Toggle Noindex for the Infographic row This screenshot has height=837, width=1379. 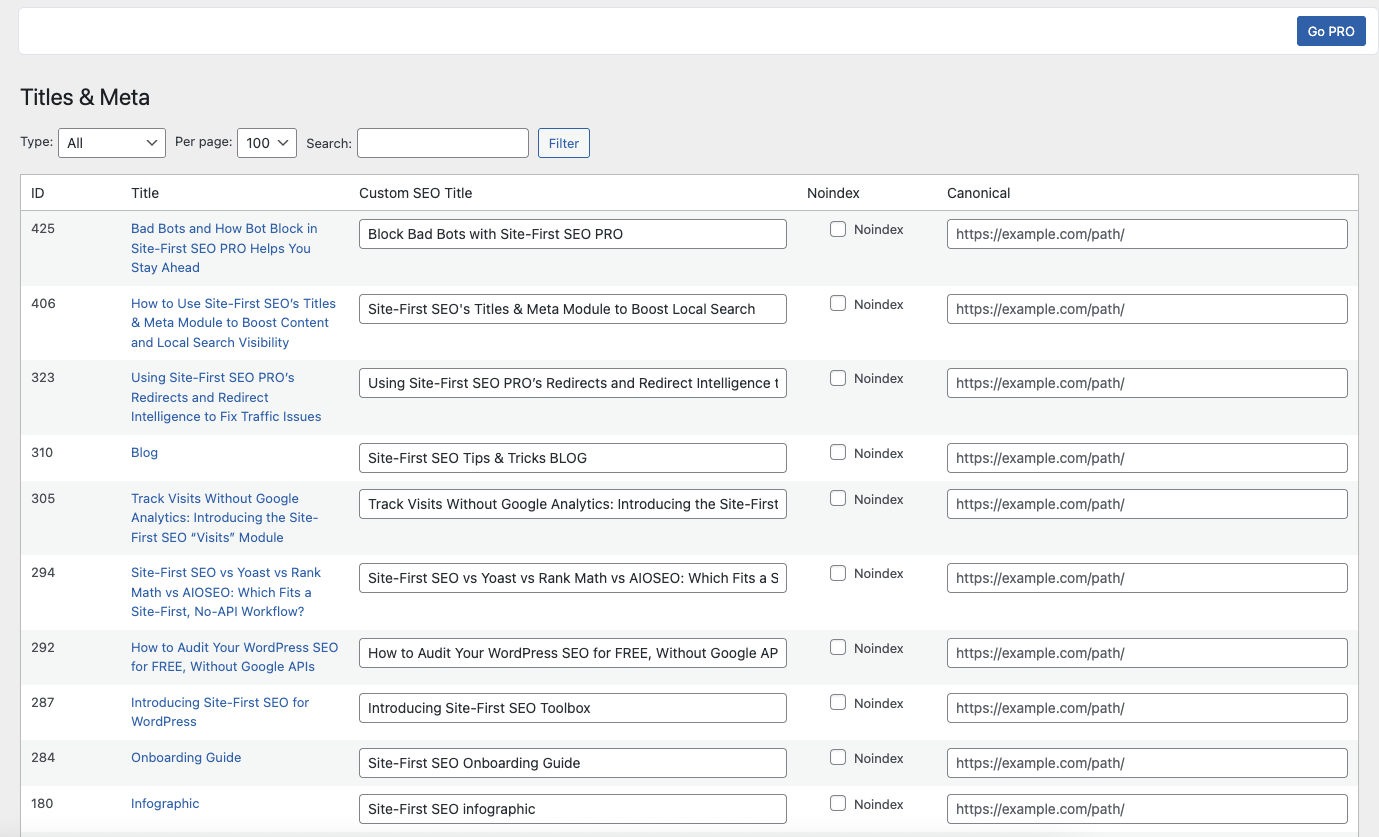(838, 804)
